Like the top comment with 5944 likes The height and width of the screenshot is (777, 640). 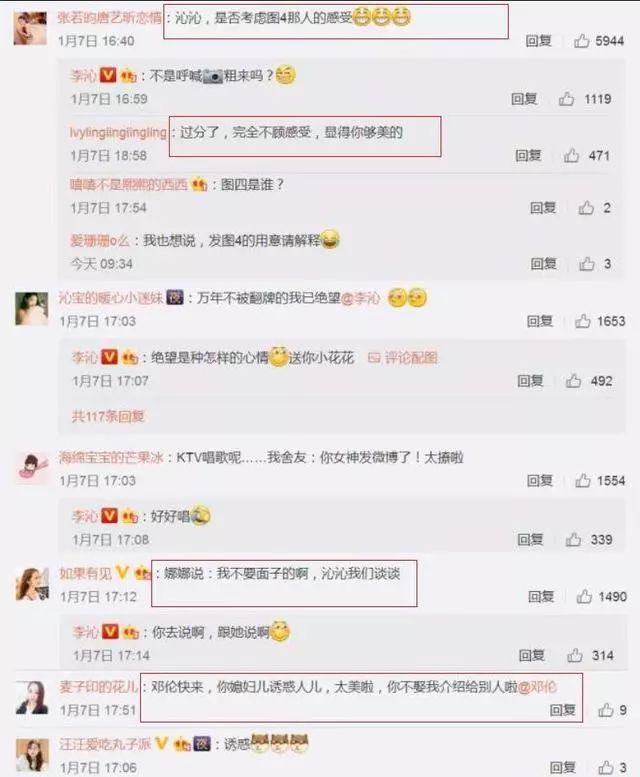(582, 41)
